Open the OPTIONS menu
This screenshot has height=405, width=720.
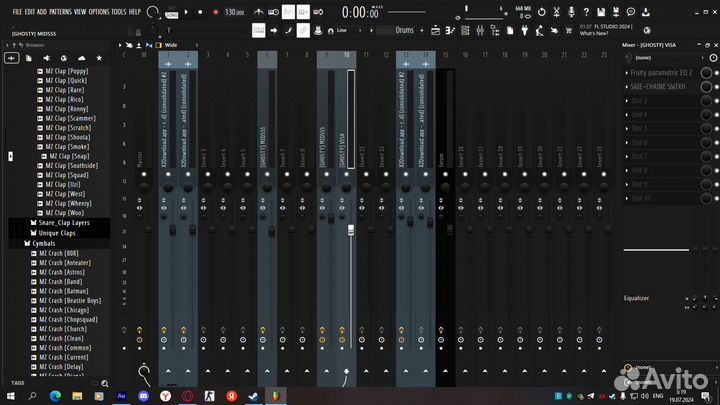pyautogui.click(x=99, y=10)
